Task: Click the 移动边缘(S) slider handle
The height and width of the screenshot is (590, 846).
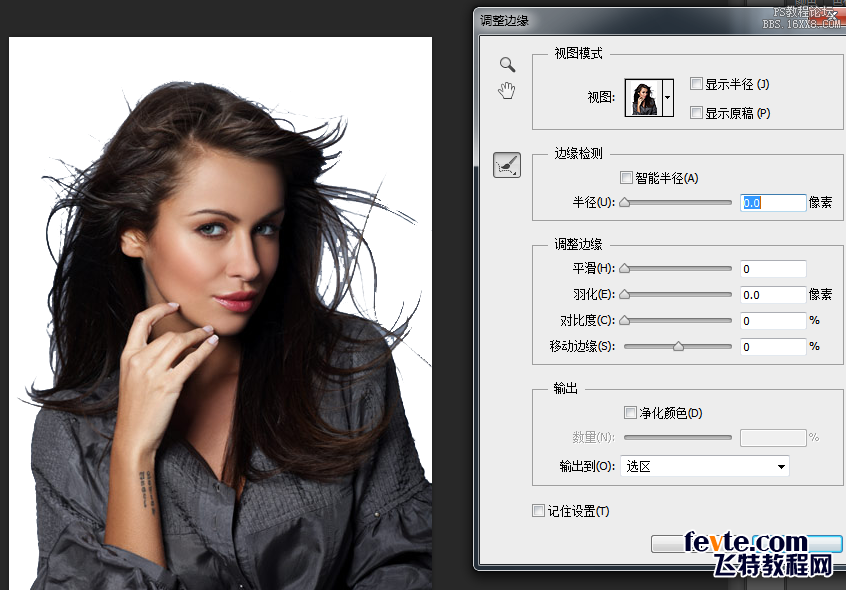Action: pos(678,346)
